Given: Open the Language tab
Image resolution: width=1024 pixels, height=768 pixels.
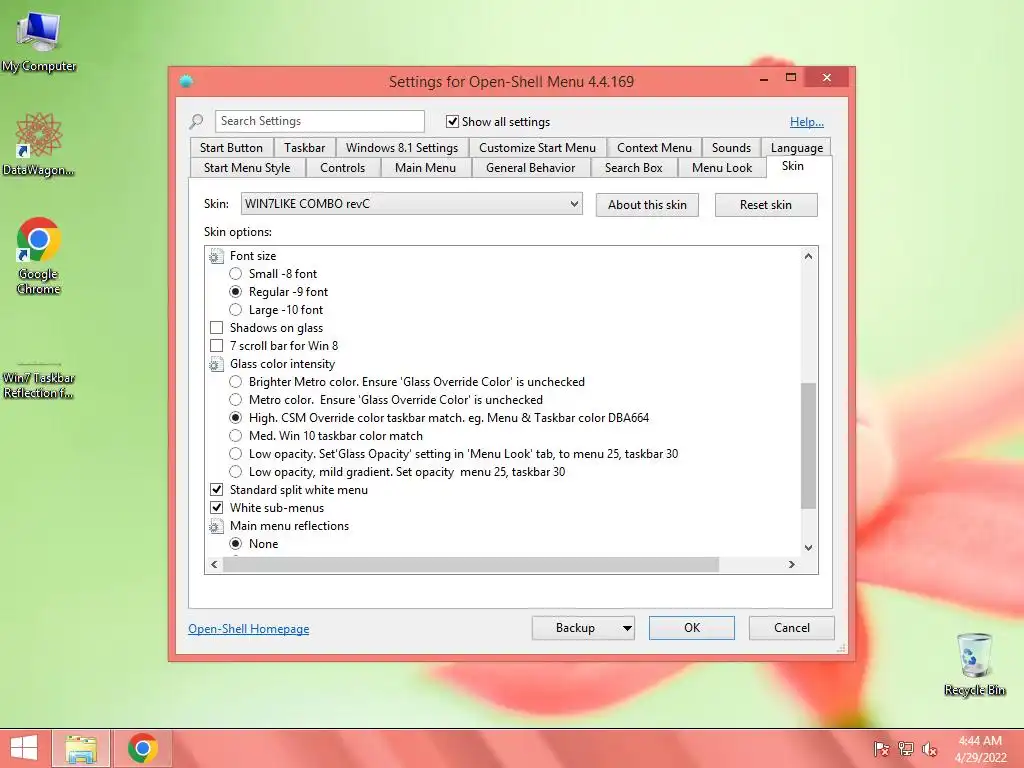Looking at the screenshot, I should pos(796,148).
